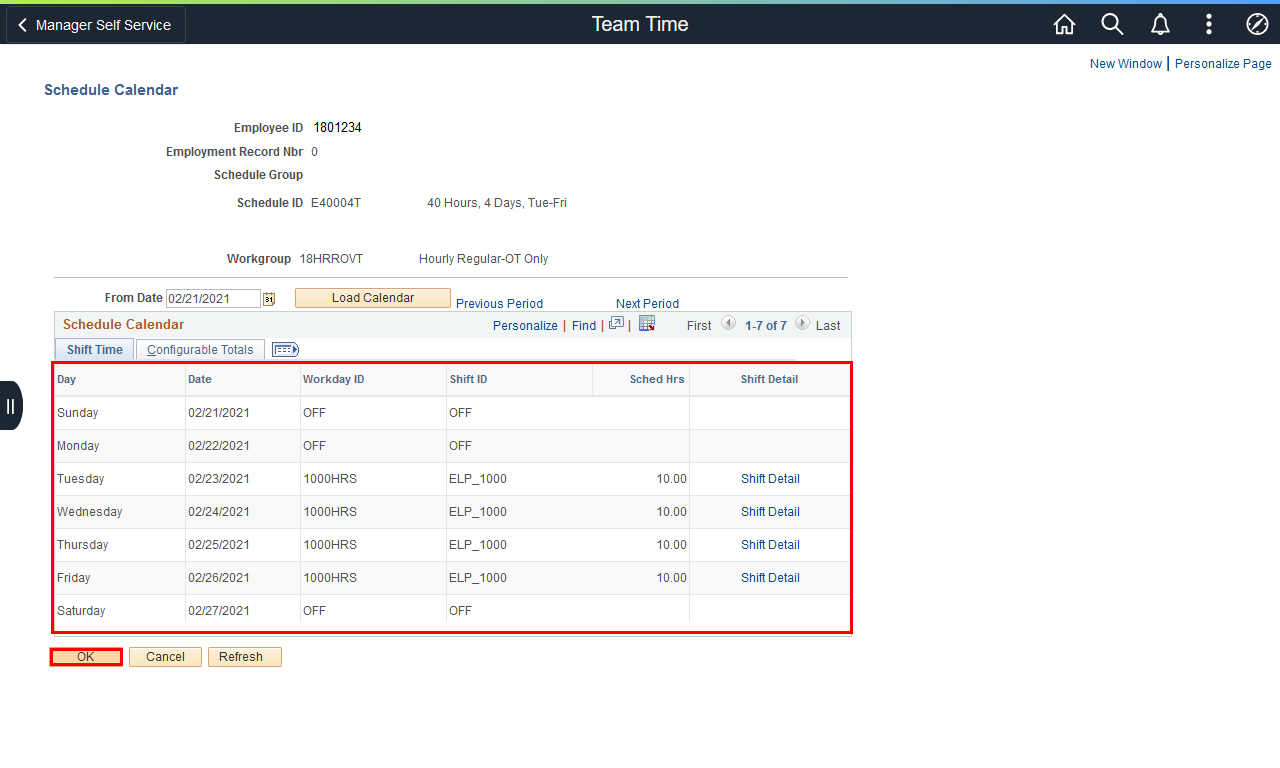
Task: Open the NavBar compass icon
Action: (x=1257, y=24)
